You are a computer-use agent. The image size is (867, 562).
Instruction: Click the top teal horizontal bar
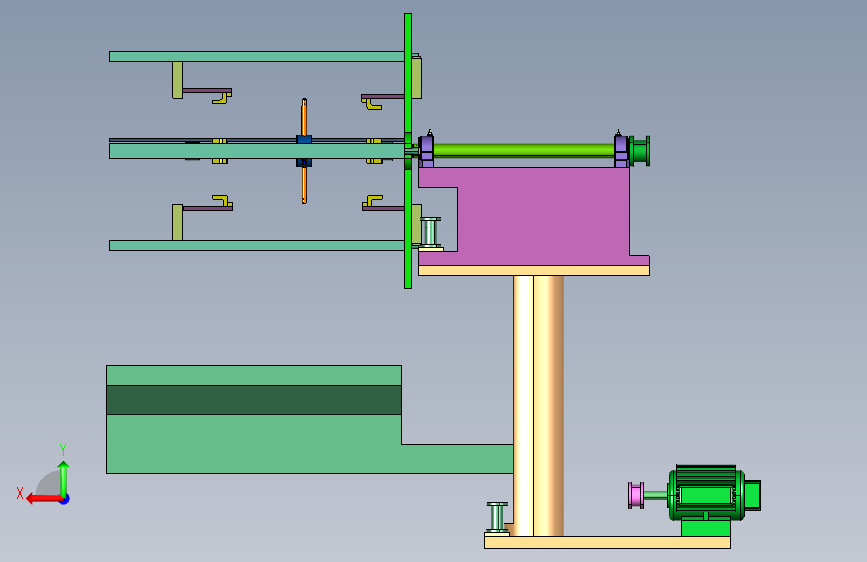[x=257, y=56]
